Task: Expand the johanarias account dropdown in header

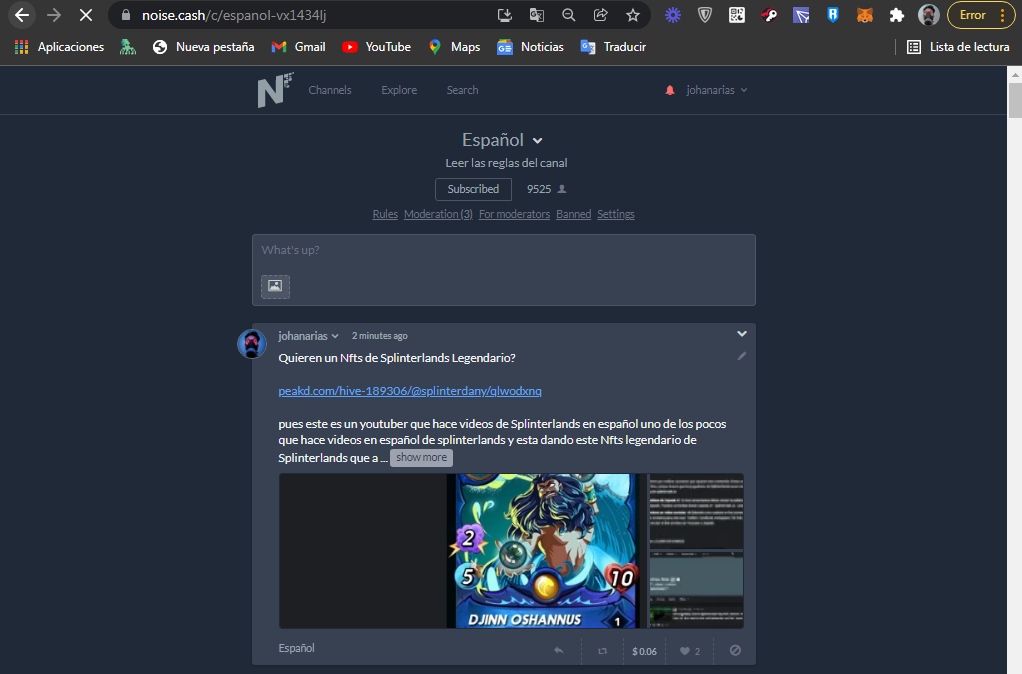Action: click(x=716, y=90)
